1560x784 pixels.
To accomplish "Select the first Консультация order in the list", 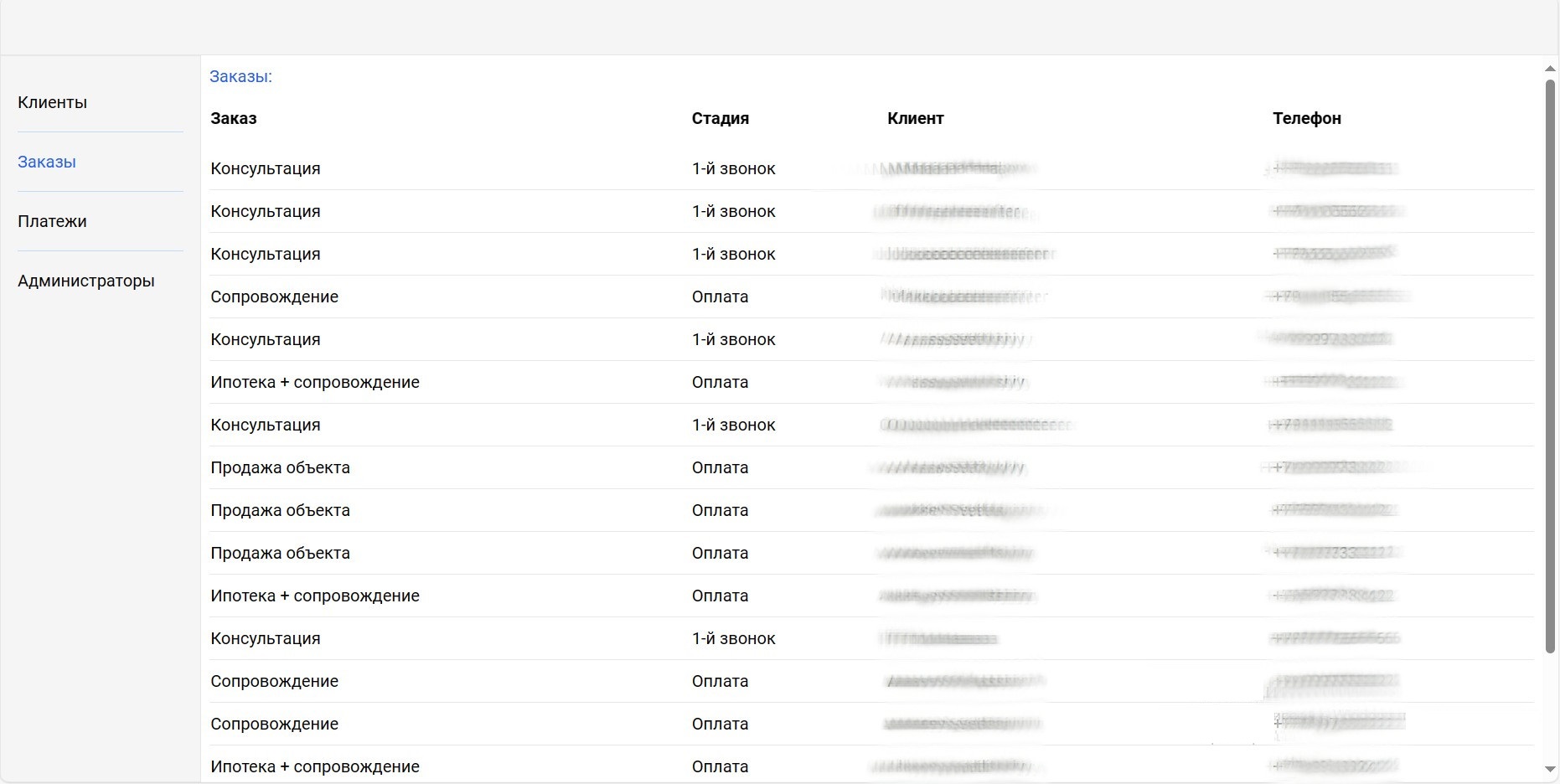I will point(266,168).
